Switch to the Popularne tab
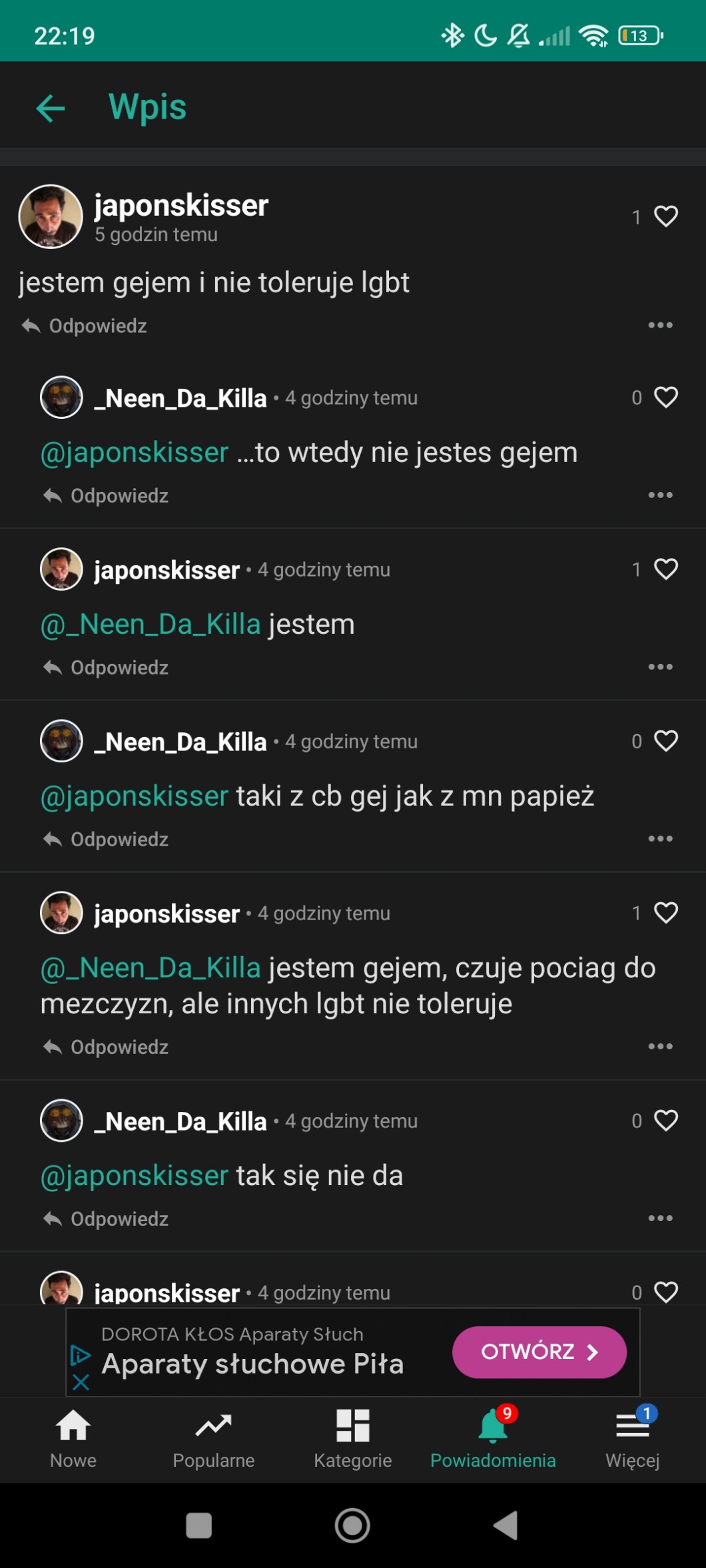Image resolution: width=706 pixels, height=1568 pixels. pos(213,1438)
